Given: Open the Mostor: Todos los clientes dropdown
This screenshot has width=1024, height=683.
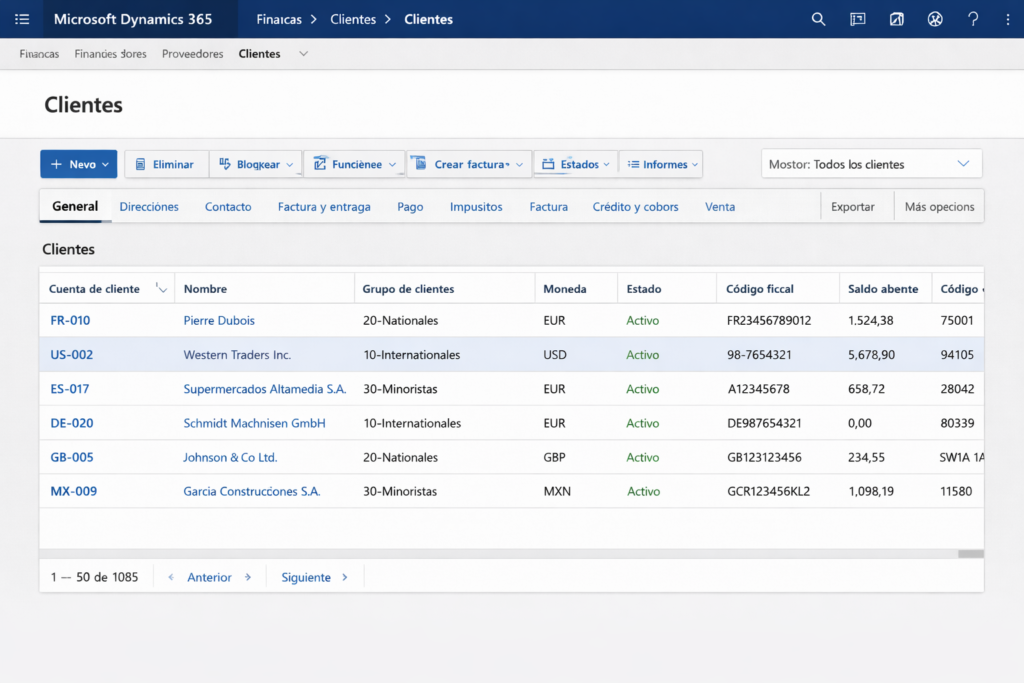Looking at the screenshot, I should [x=871, y=164].
